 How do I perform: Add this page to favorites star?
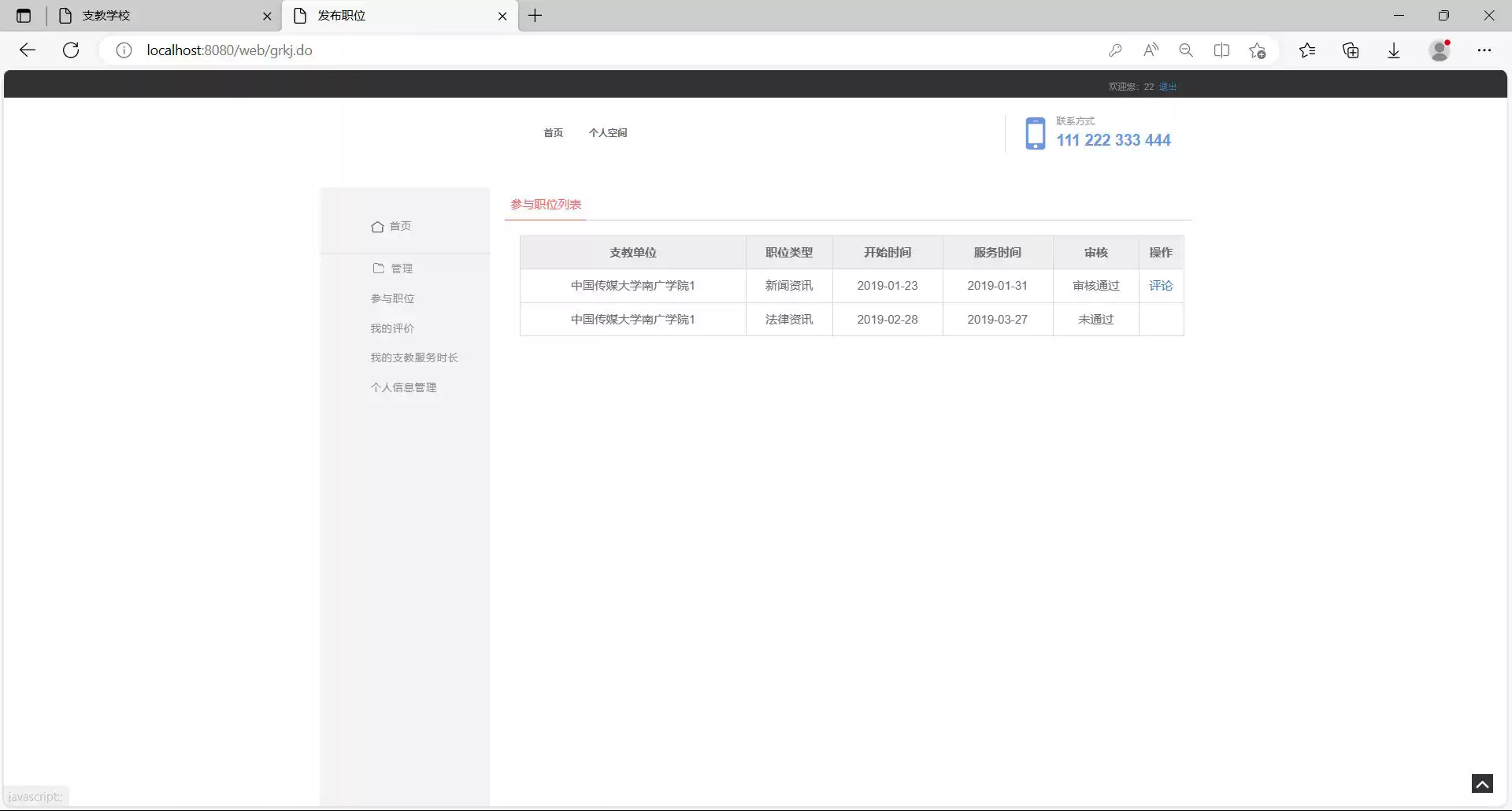click(x=1258, y=50)
